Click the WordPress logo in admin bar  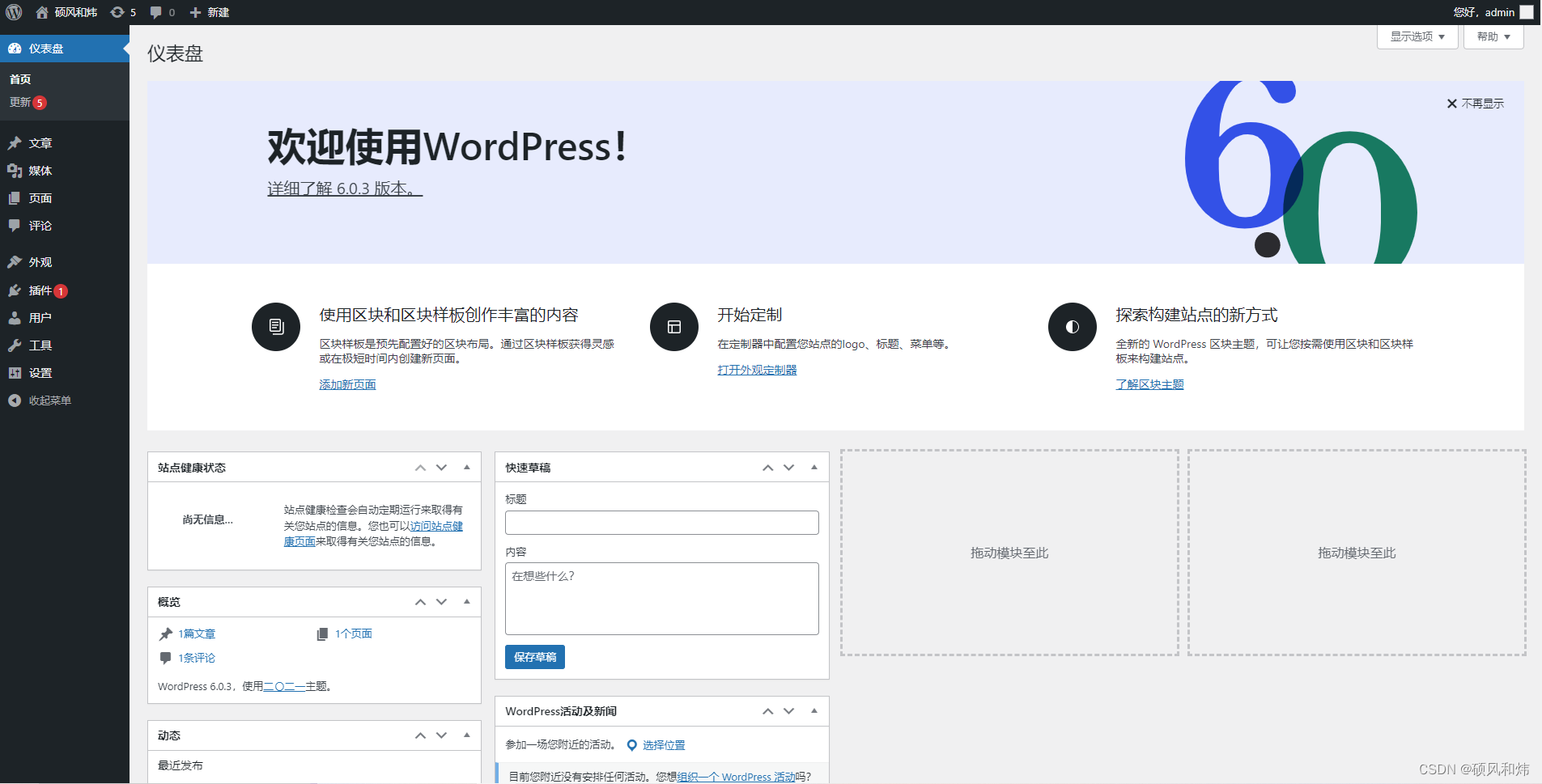point(14,12)
